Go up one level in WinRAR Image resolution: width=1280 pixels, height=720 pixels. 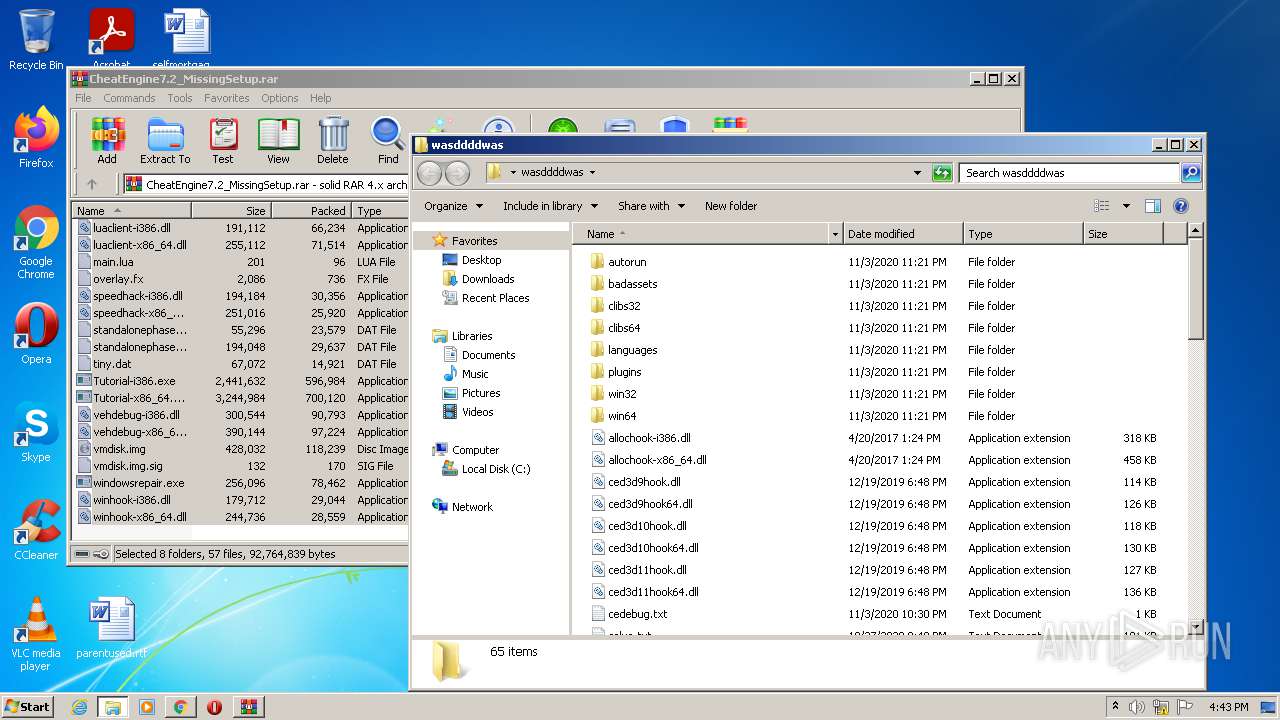click(x=92, y=184)
